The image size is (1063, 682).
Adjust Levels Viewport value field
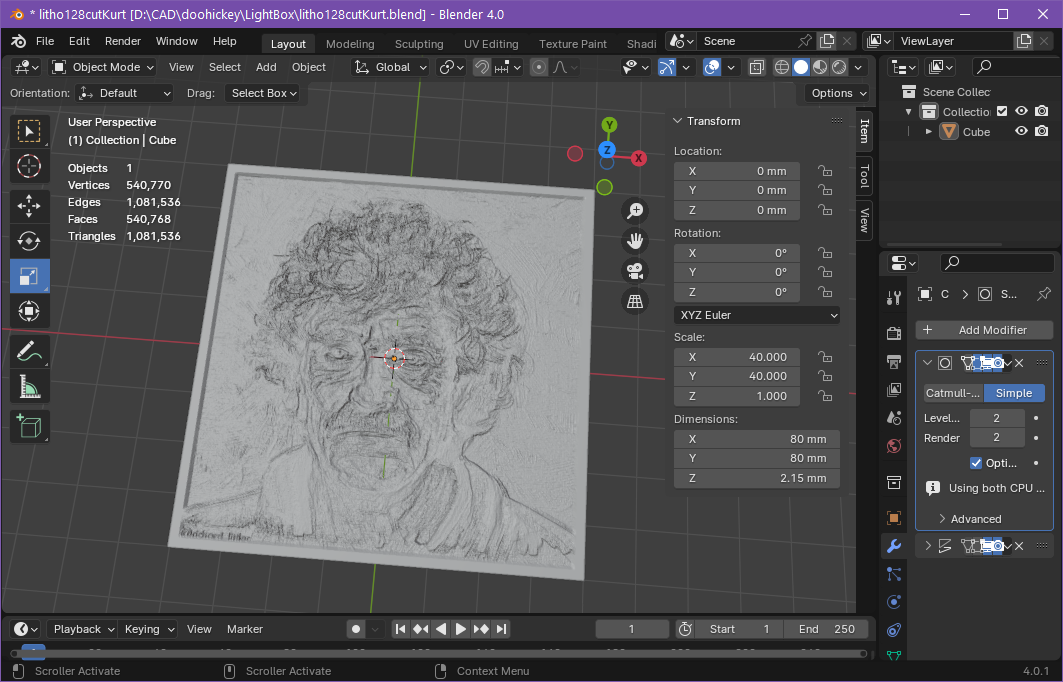click(997, 418)
